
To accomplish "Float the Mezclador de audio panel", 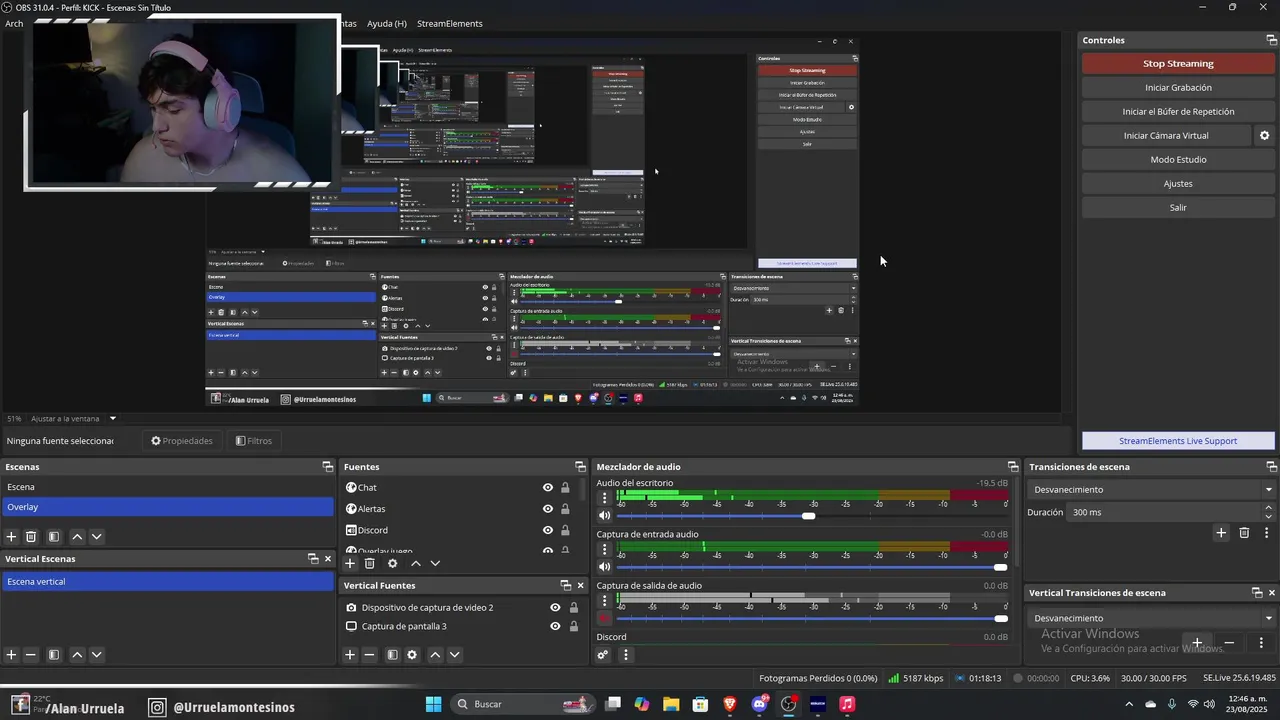I will click(x=1013, y=467).
